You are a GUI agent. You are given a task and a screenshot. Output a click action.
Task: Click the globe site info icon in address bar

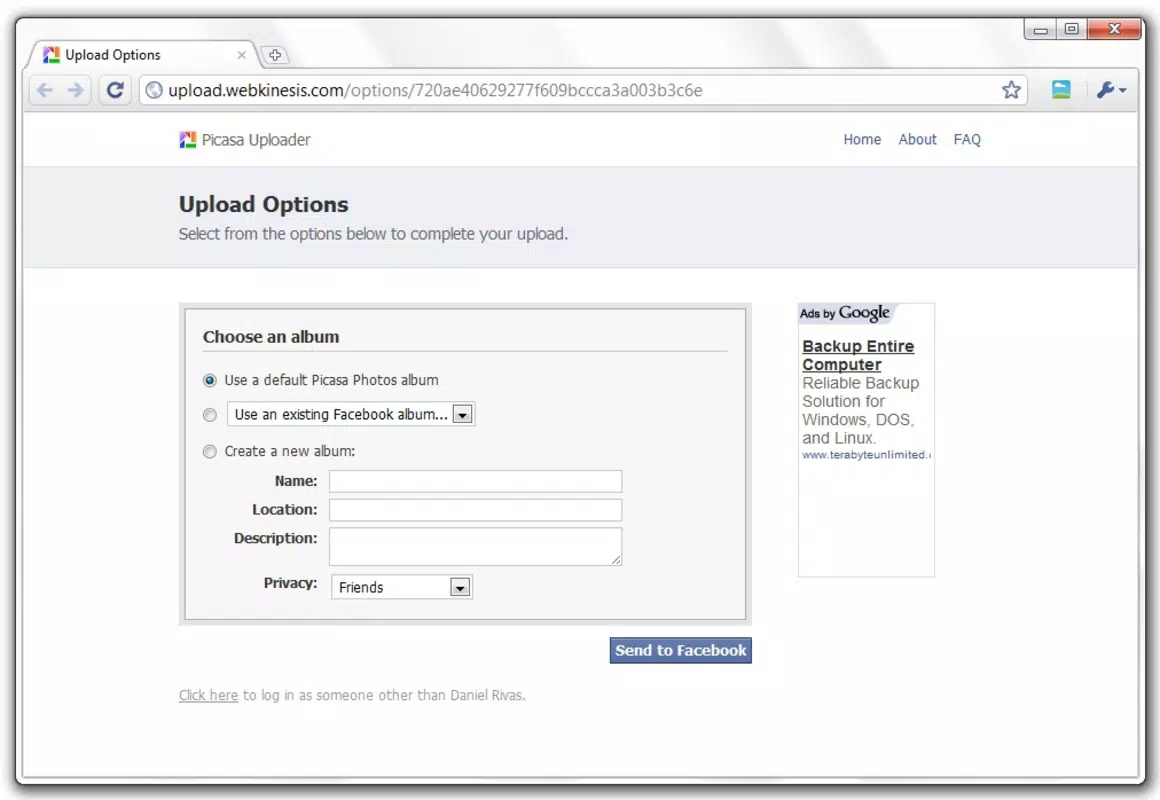point(154,90)
